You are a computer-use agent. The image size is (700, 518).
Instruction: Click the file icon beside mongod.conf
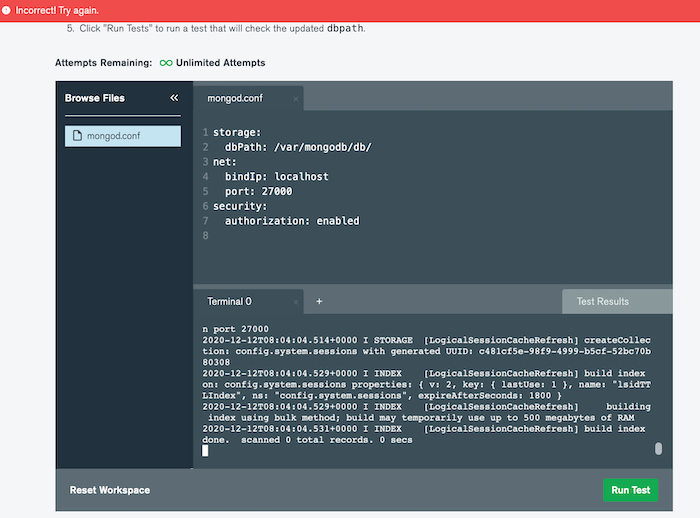(77, 135)
